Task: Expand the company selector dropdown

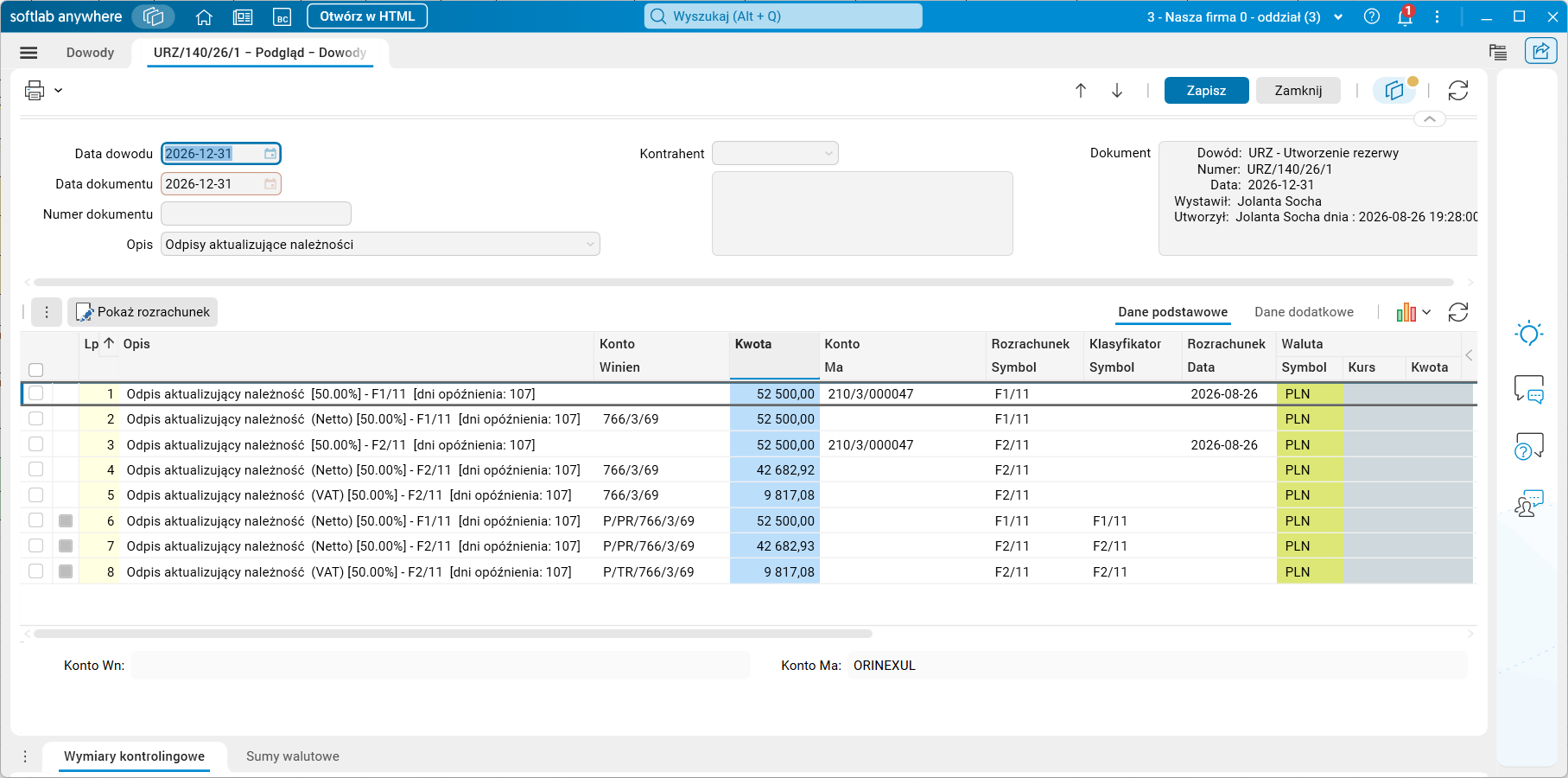Action: tap(1338, 16)
